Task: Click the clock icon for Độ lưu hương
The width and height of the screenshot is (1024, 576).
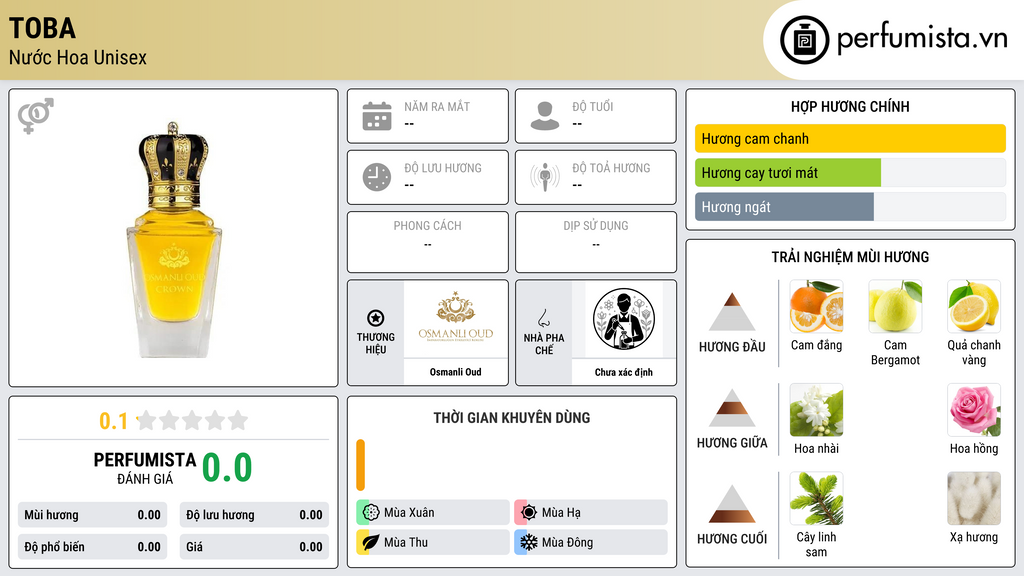Action: [x=377, y=177]
